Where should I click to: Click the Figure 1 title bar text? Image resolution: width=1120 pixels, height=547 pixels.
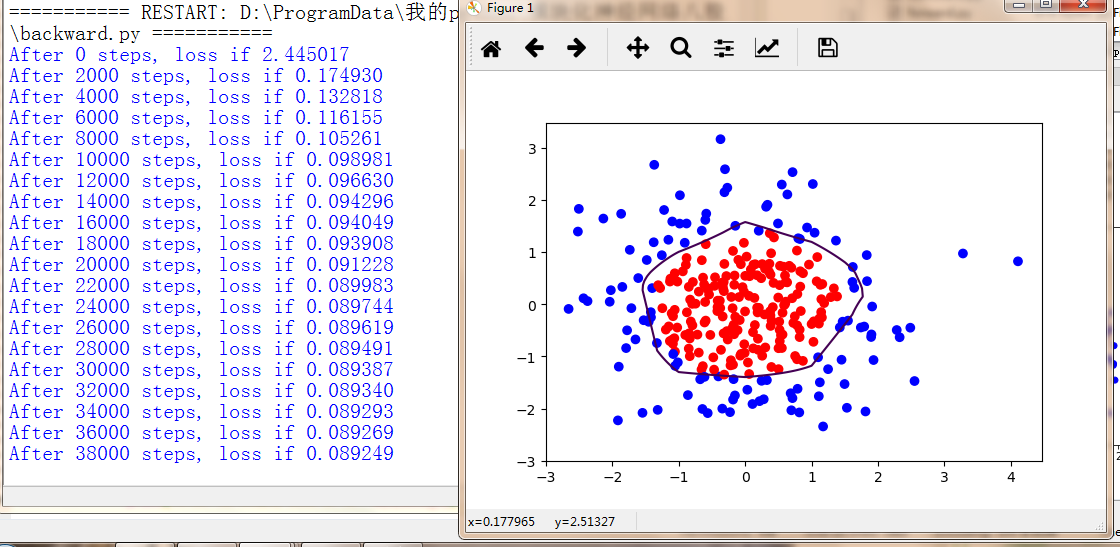(x=510, y=8)
